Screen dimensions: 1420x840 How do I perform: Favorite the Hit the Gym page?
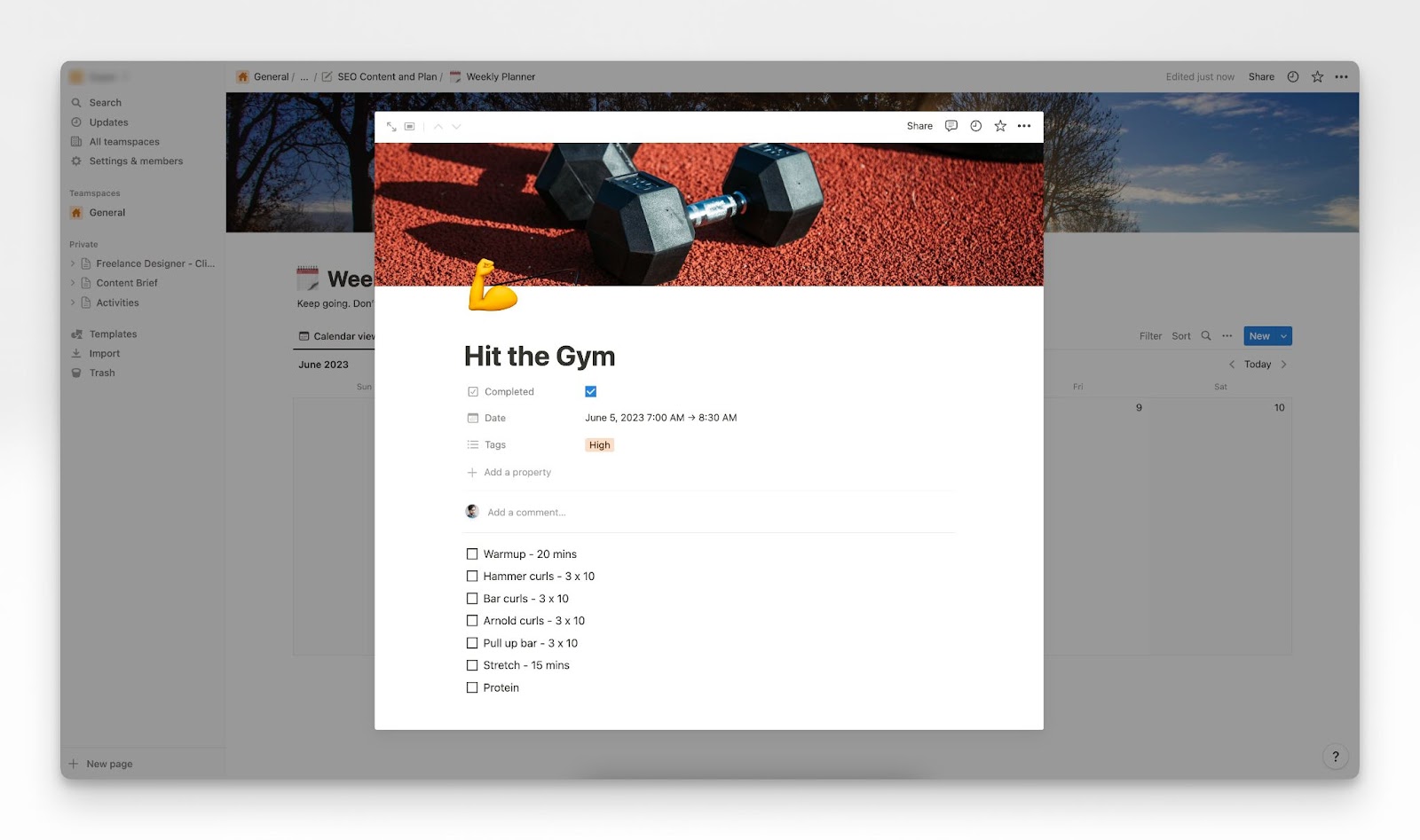(x=1000, y=126)
